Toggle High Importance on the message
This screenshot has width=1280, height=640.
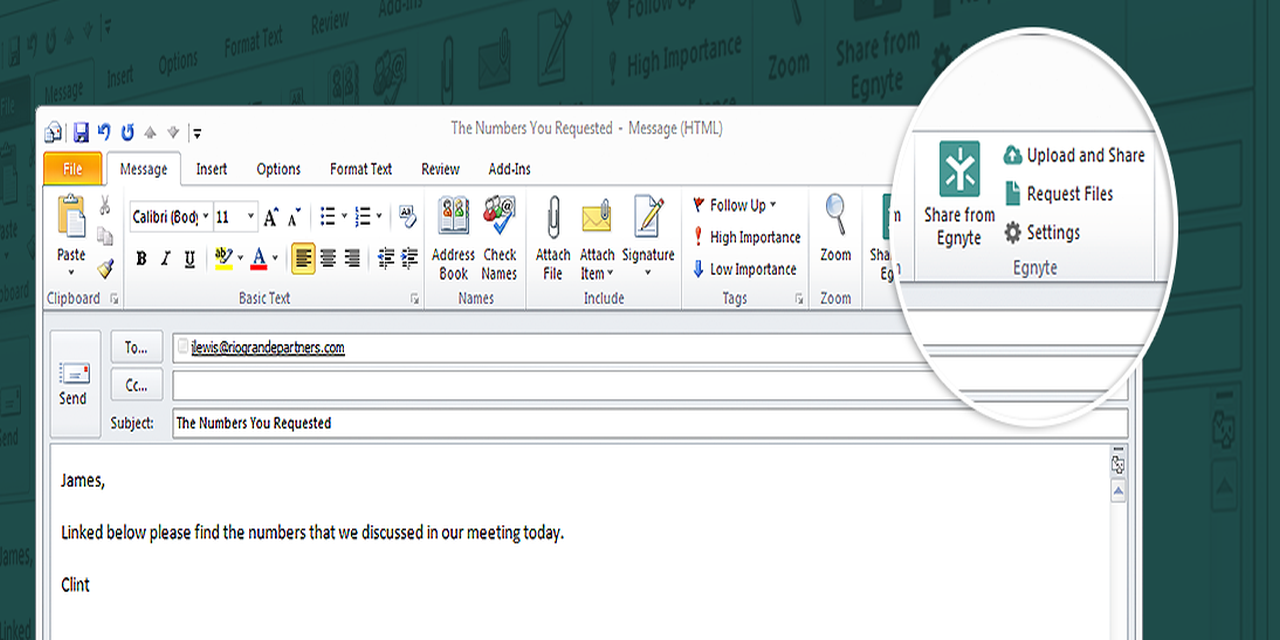[745, 237]
